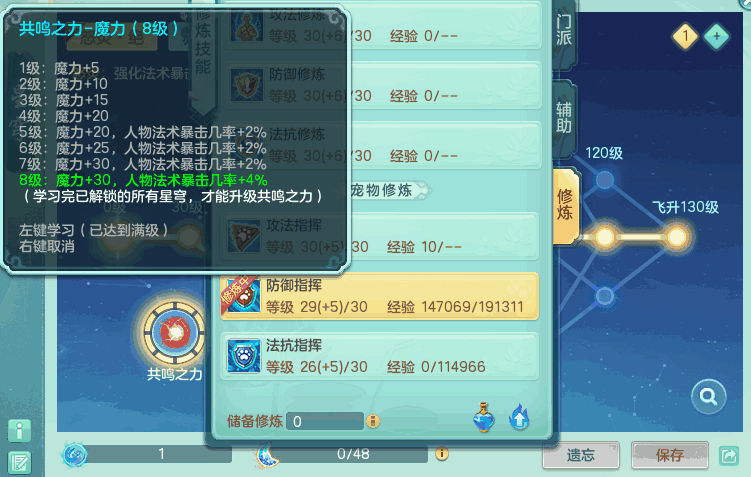
Task: Activate the 120级 star node
Action: click(605, 180)
